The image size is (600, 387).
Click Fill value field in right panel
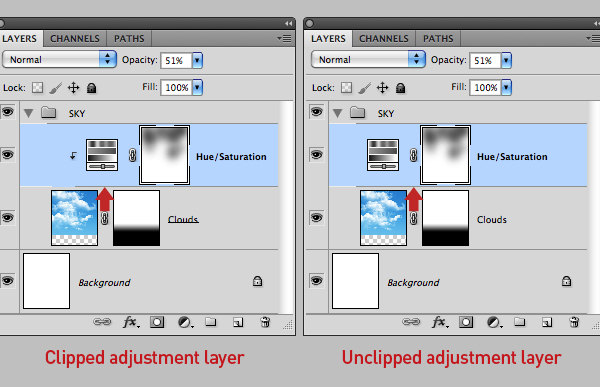[x=485, y=87]
